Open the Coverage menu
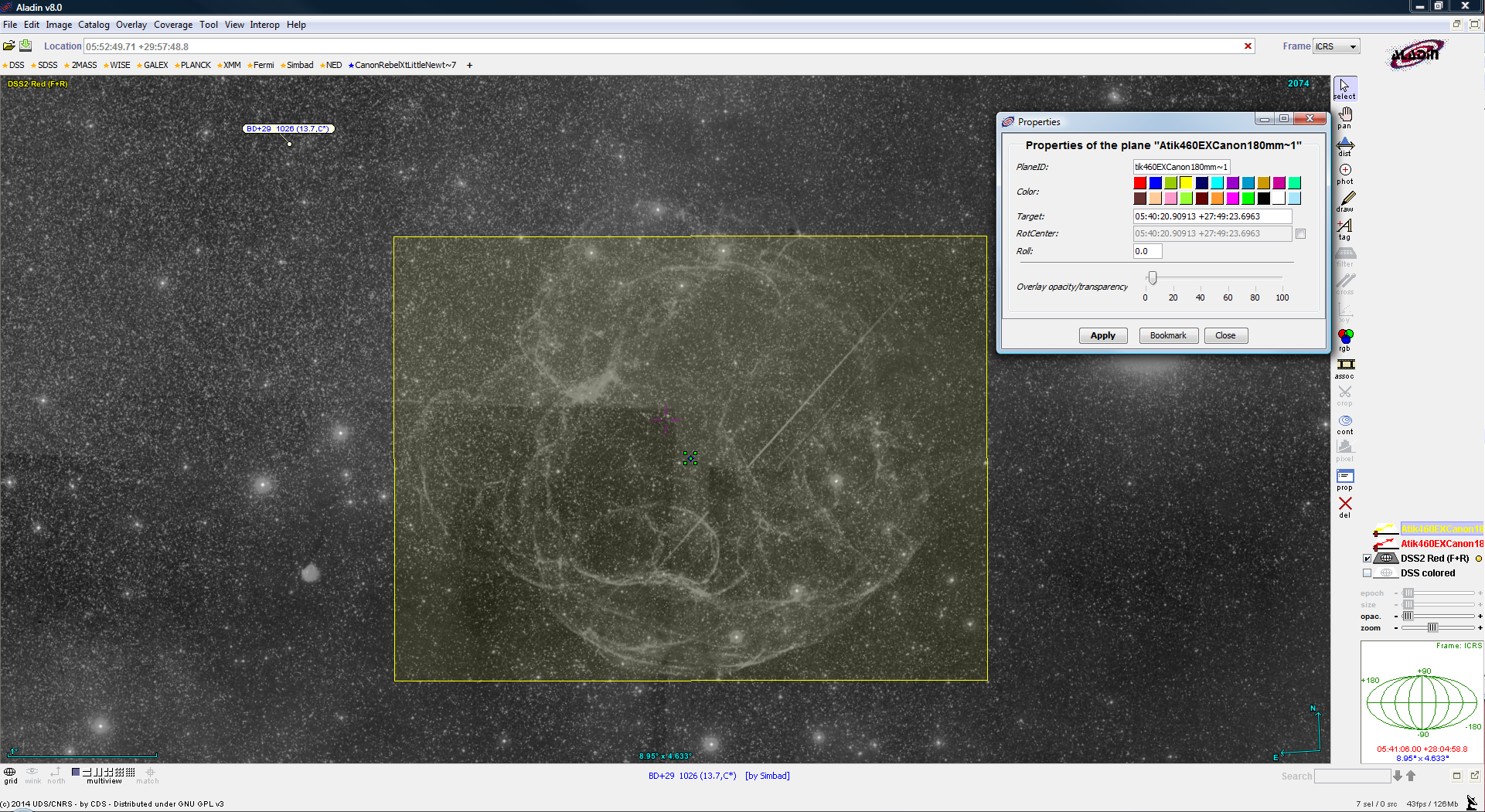Screen dimensions: 1485x812 click(173, 25)
